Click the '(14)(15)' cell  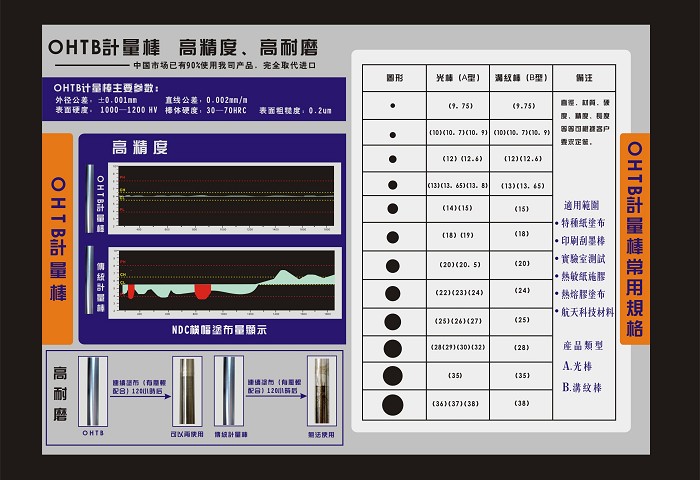tap(457, 208)
